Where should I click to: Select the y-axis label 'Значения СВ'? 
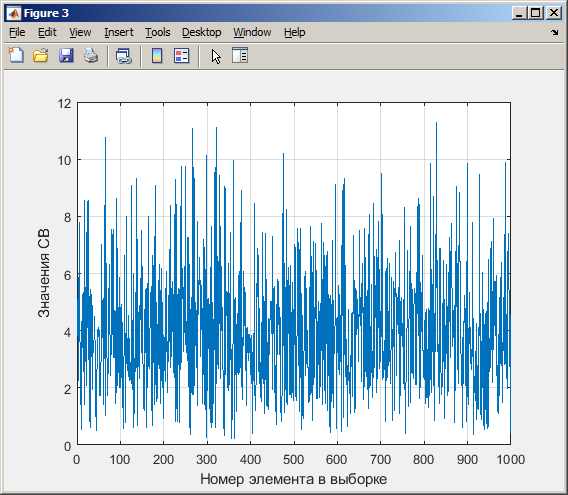point(43,273)
